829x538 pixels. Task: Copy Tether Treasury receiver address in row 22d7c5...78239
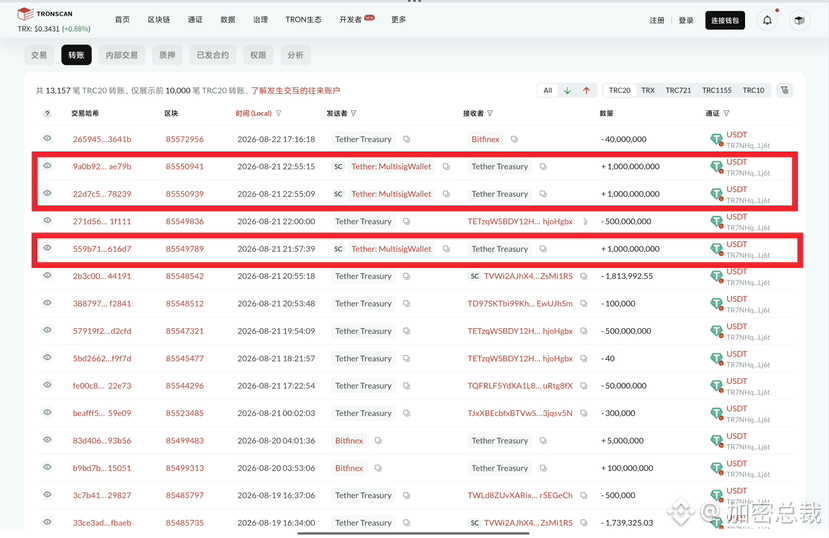coord(543,194)
